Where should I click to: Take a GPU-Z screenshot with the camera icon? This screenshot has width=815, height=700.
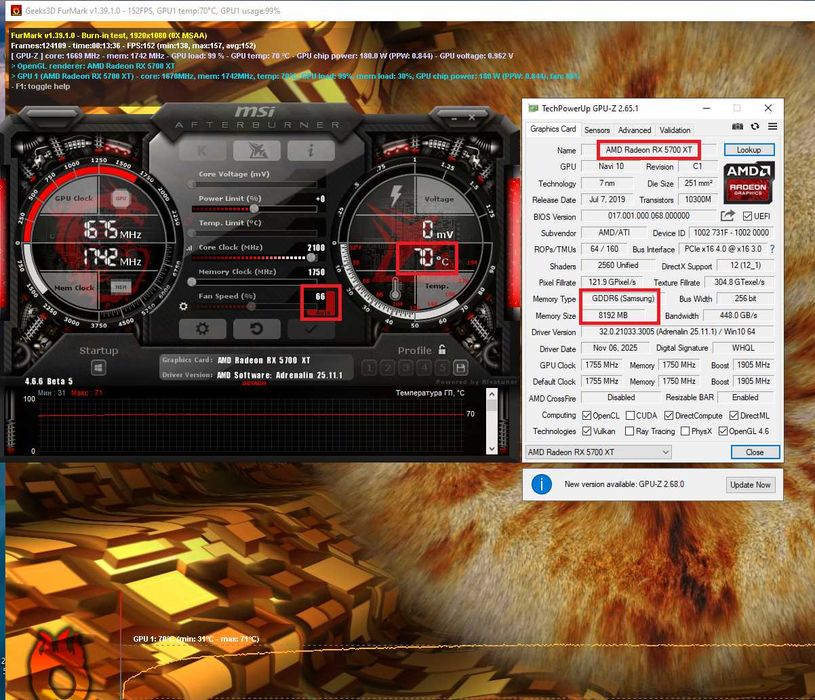[x=738, y=126]
